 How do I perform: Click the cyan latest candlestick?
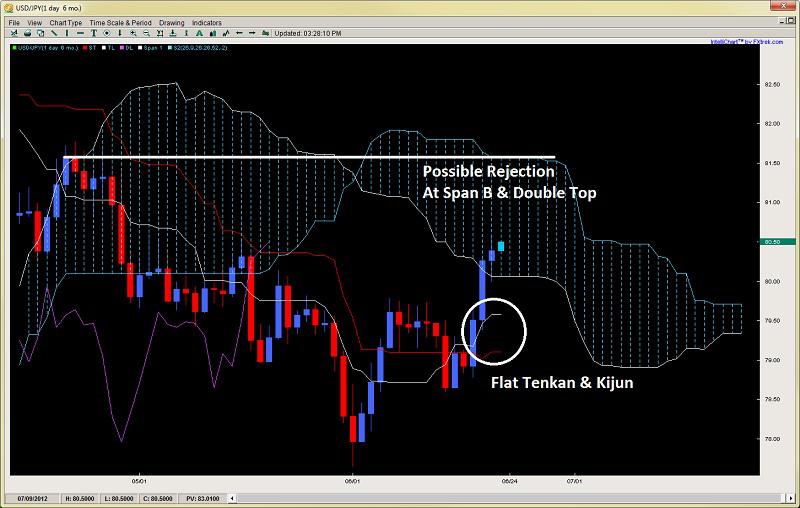(501, 246)
